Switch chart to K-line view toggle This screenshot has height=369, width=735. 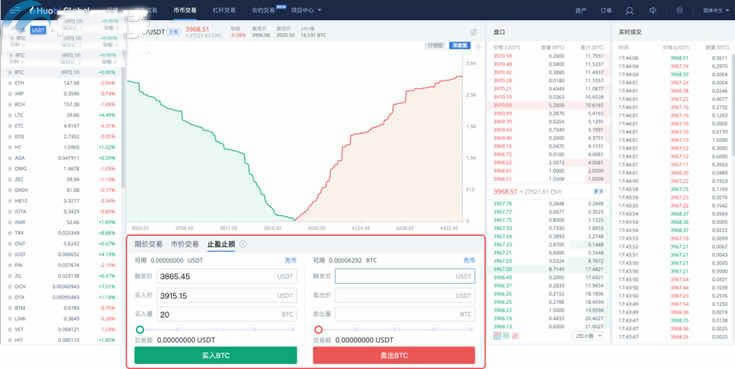click(435, 45)
